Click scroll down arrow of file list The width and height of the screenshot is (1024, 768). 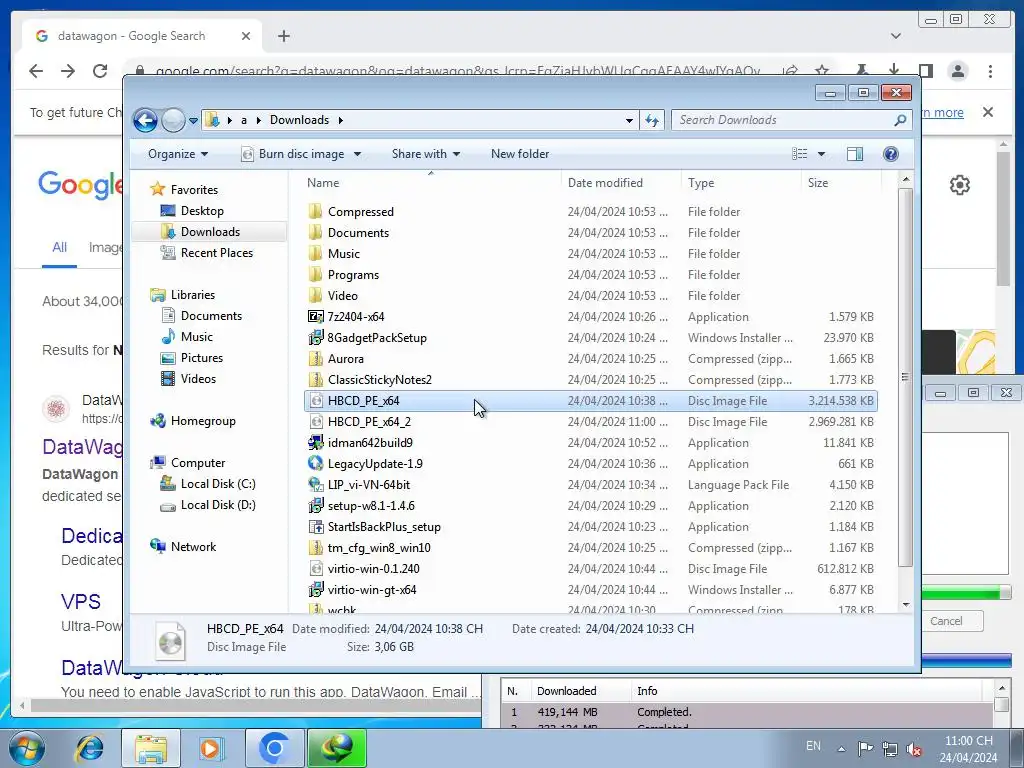(906, 605)
